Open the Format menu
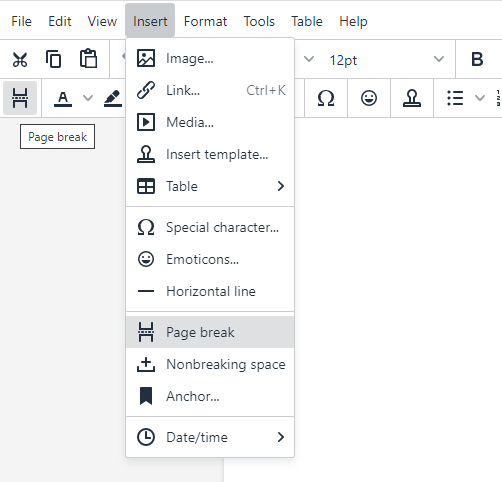The width and height of the screenshot is (502, 482). (205, 21)
